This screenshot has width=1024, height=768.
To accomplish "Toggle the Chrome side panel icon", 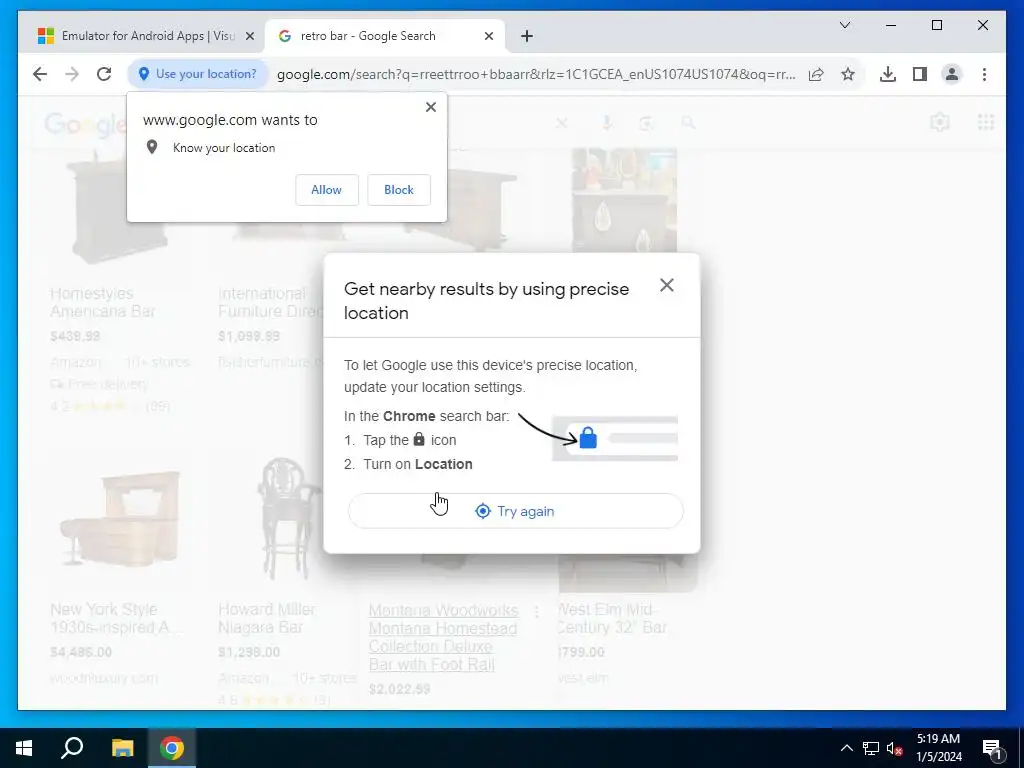I will [920, 74].
